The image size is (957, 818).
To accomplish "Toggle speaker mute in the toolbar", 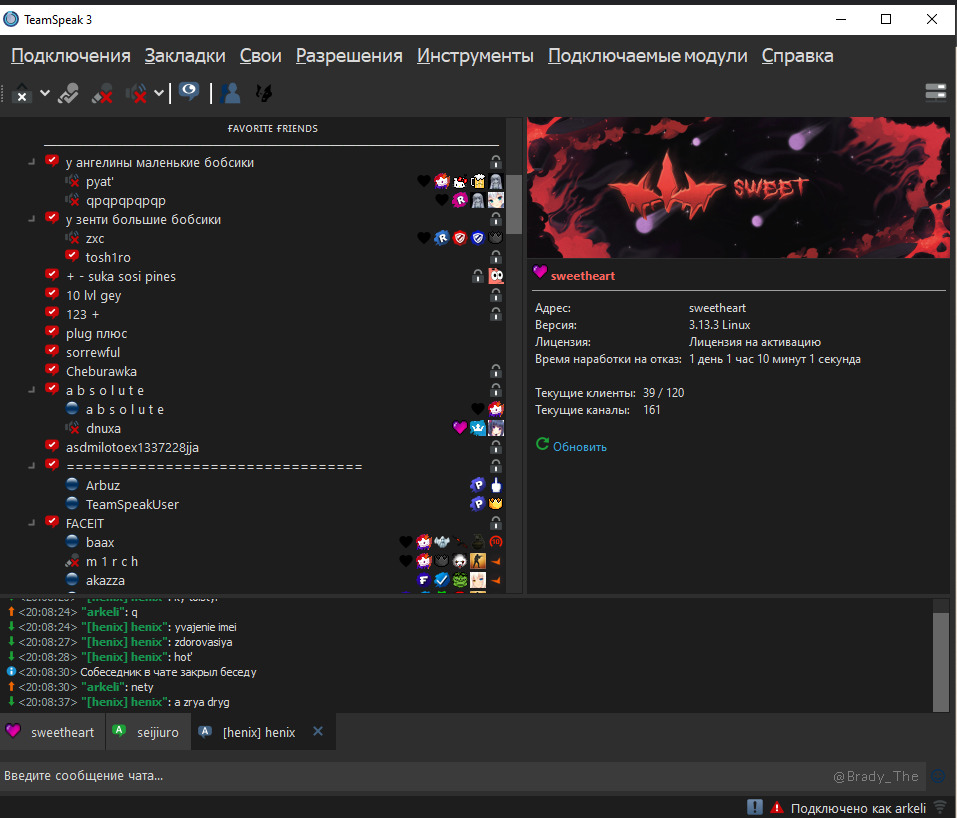I will pyautogui.click(x=136, y=94).
